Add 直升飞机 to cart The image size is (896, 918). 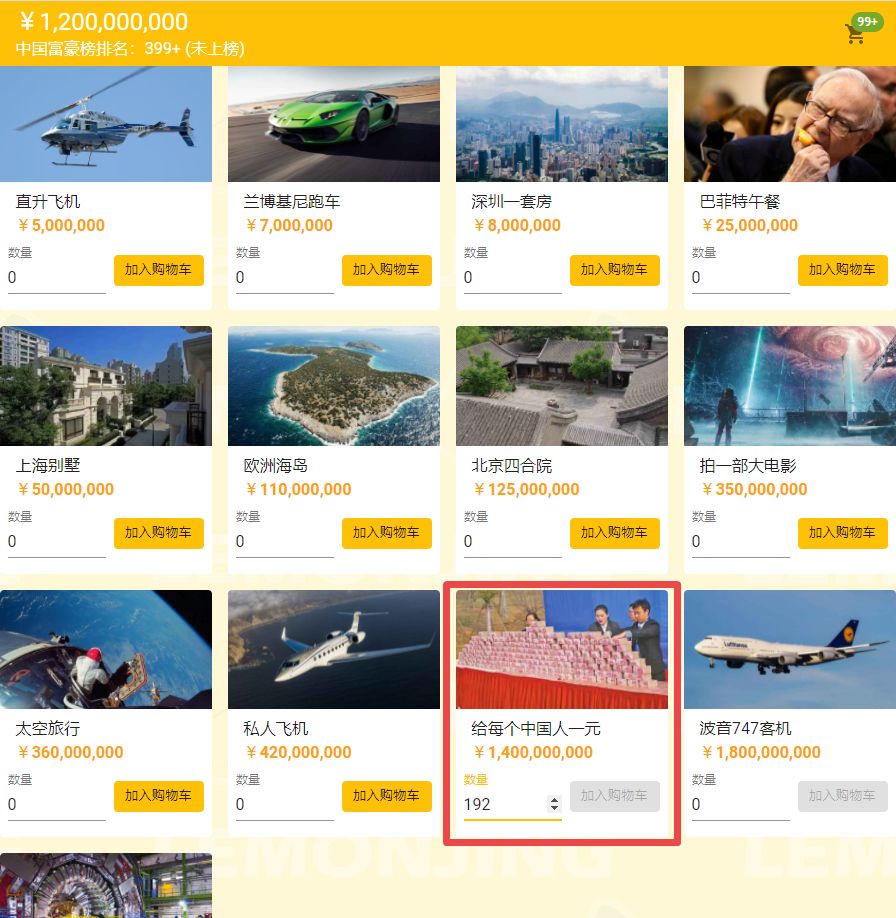159,270
